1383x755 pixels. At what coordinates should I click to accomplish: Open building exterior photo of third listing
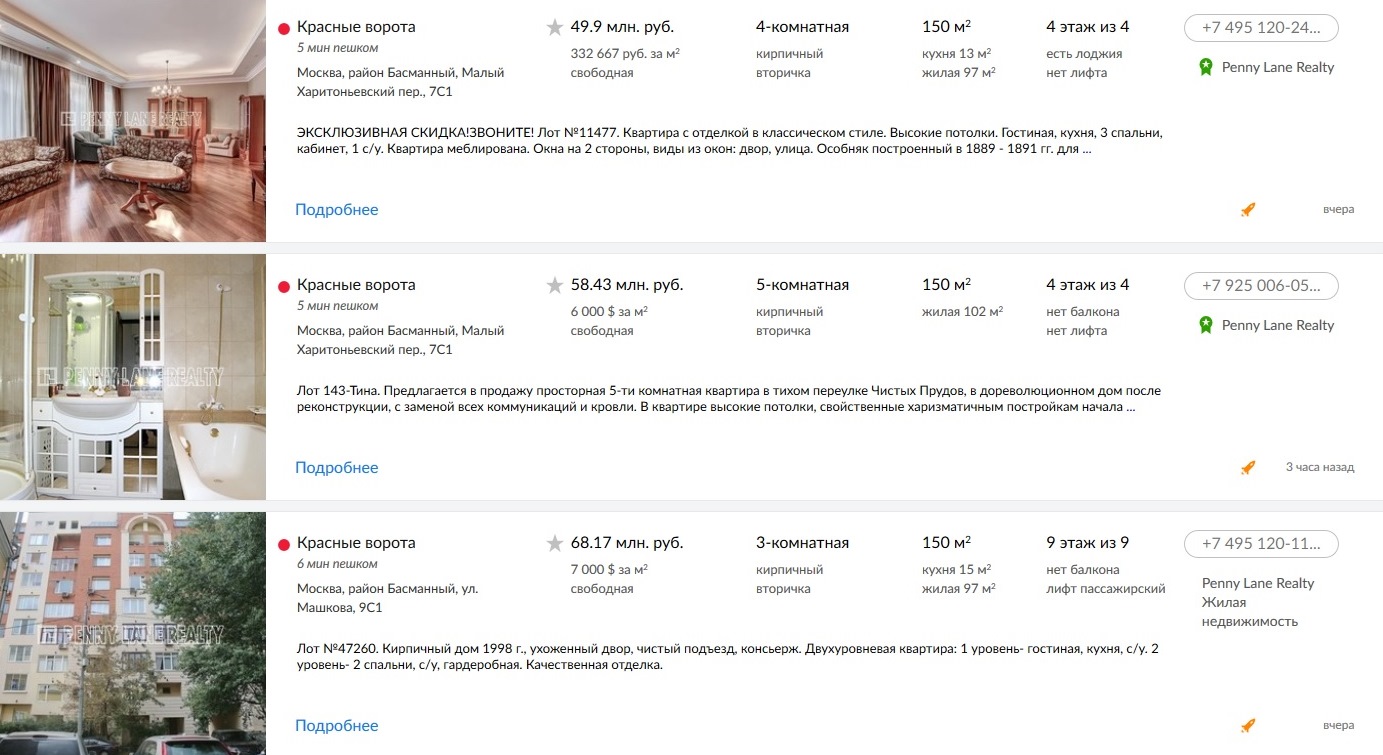pos(132,634)
